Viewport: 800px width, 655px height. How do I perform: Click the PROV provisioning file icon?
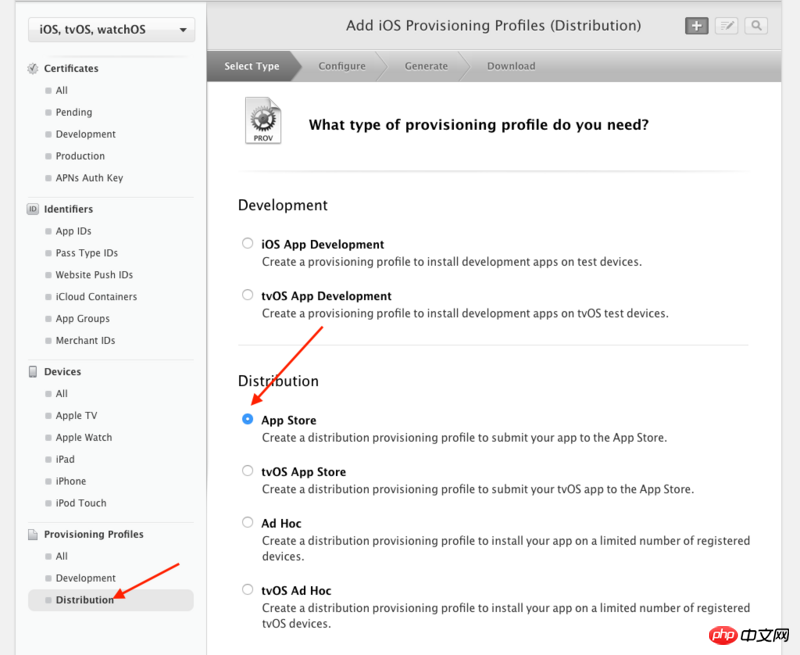263,121
